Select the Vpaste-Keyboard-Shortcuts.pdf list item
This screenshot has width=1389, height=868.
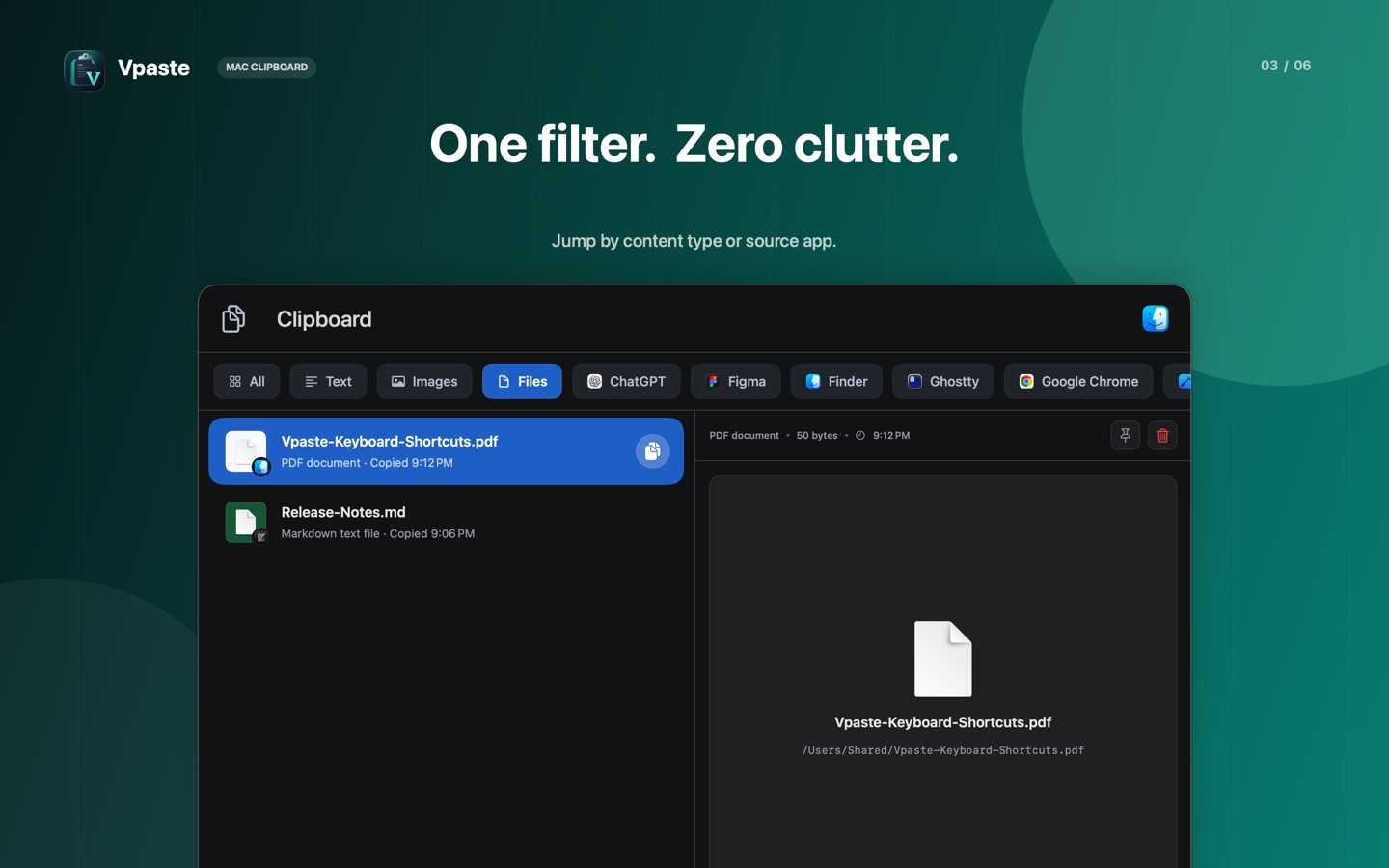[446, 451]
